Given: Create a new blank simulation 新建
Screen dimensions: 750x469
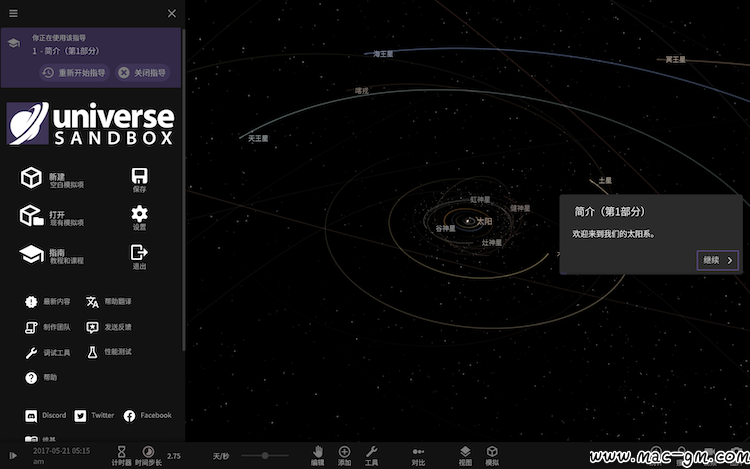Looking at the screenshot, I should tap(52, 178).
